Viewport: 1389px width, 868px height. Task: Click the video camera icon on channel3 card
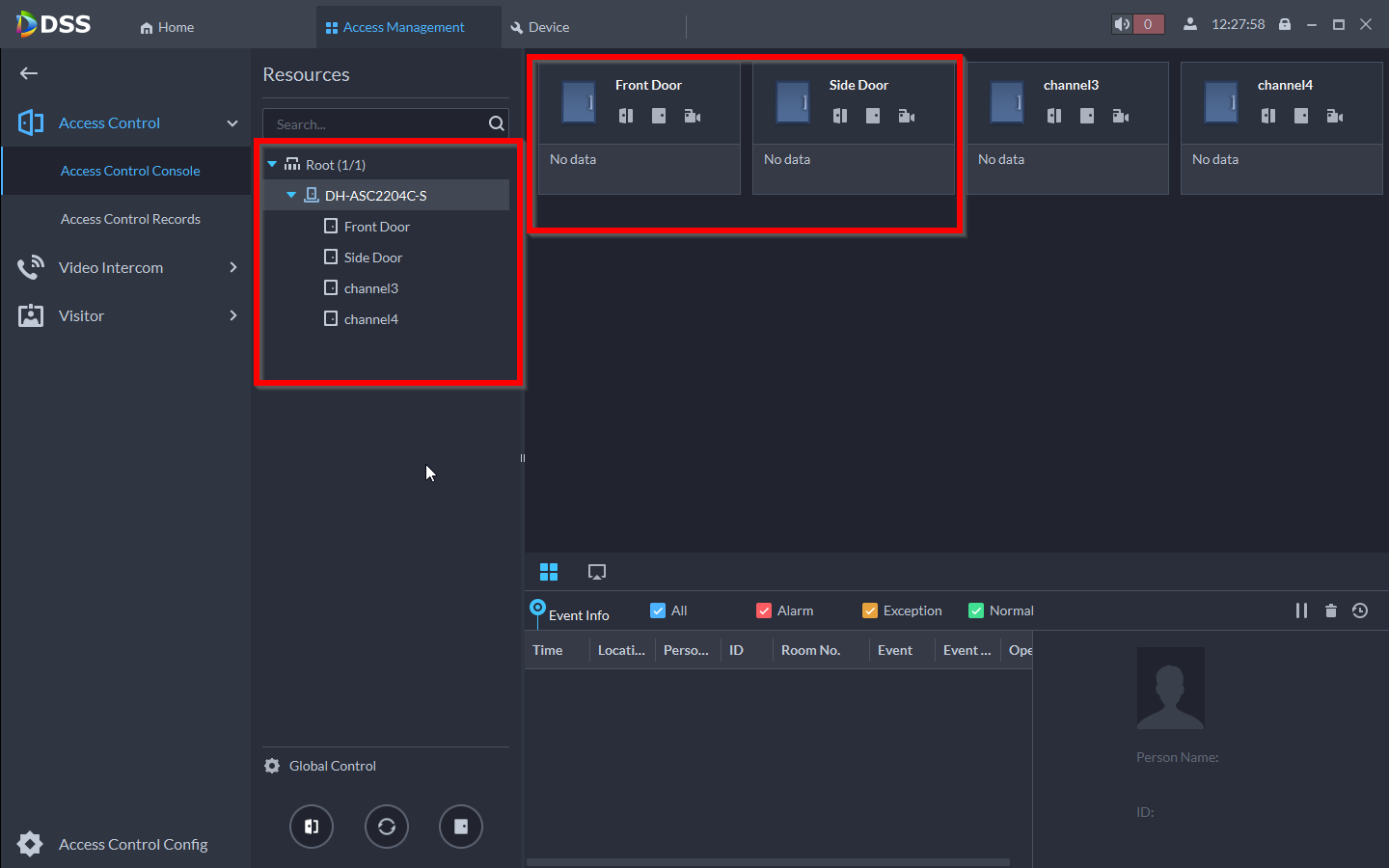point(1120,116)
